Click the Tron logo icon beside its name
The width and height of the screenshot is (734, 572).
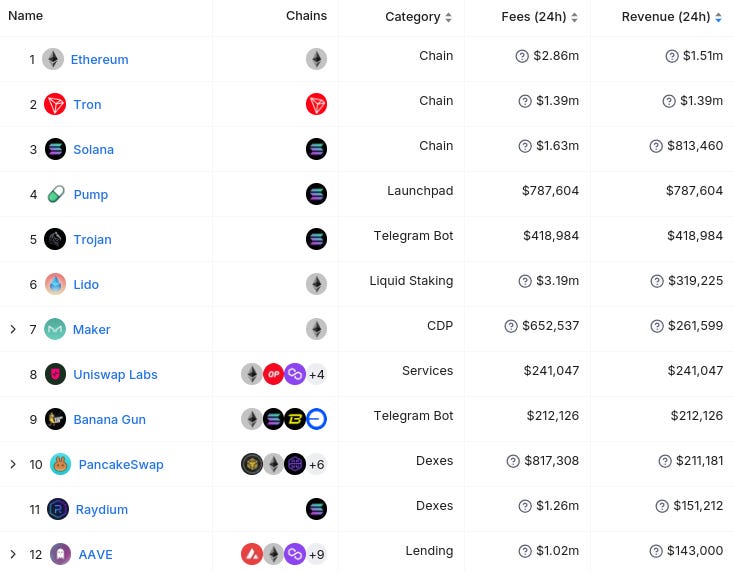coord(55,104)
